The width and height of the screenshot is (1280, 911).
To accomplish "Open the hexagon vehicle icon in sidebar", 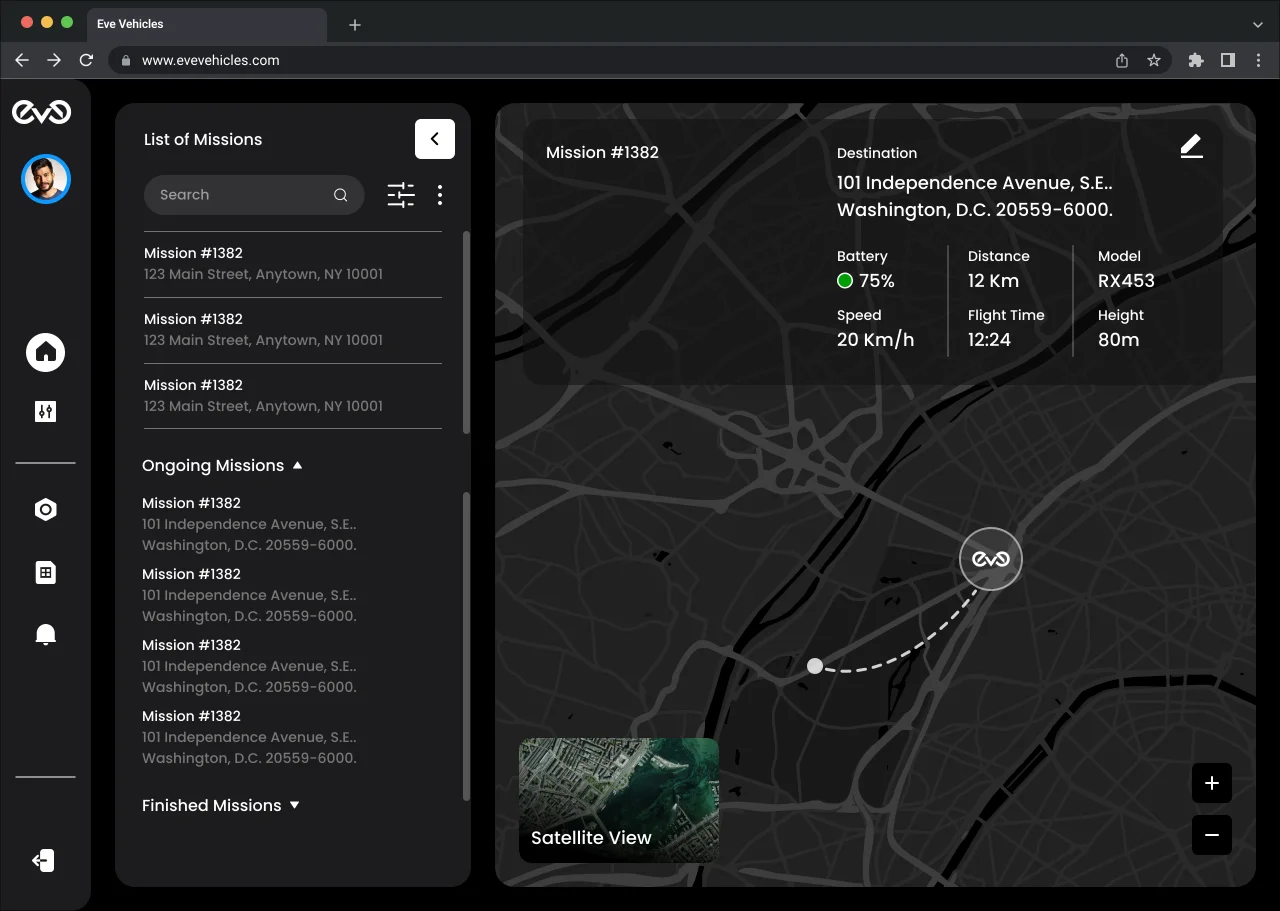I will coord(45,510).
